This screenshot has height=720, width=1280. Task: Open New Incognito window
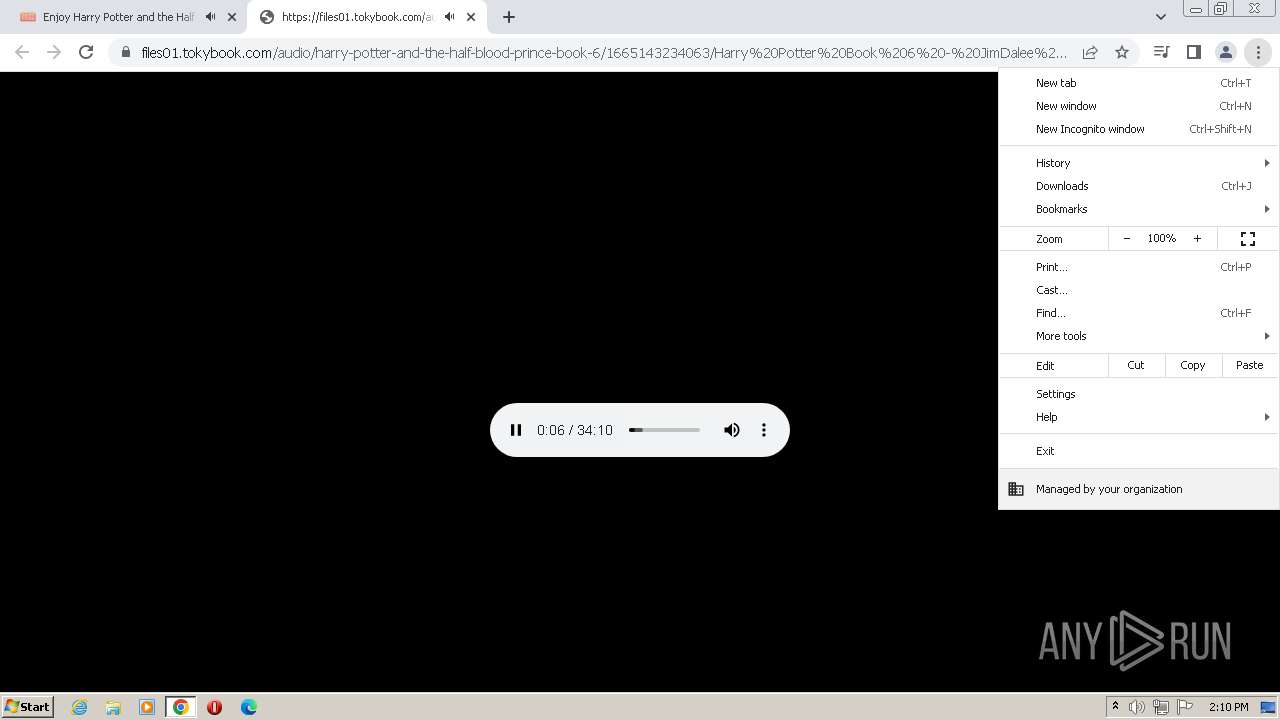click(1139, 129)
